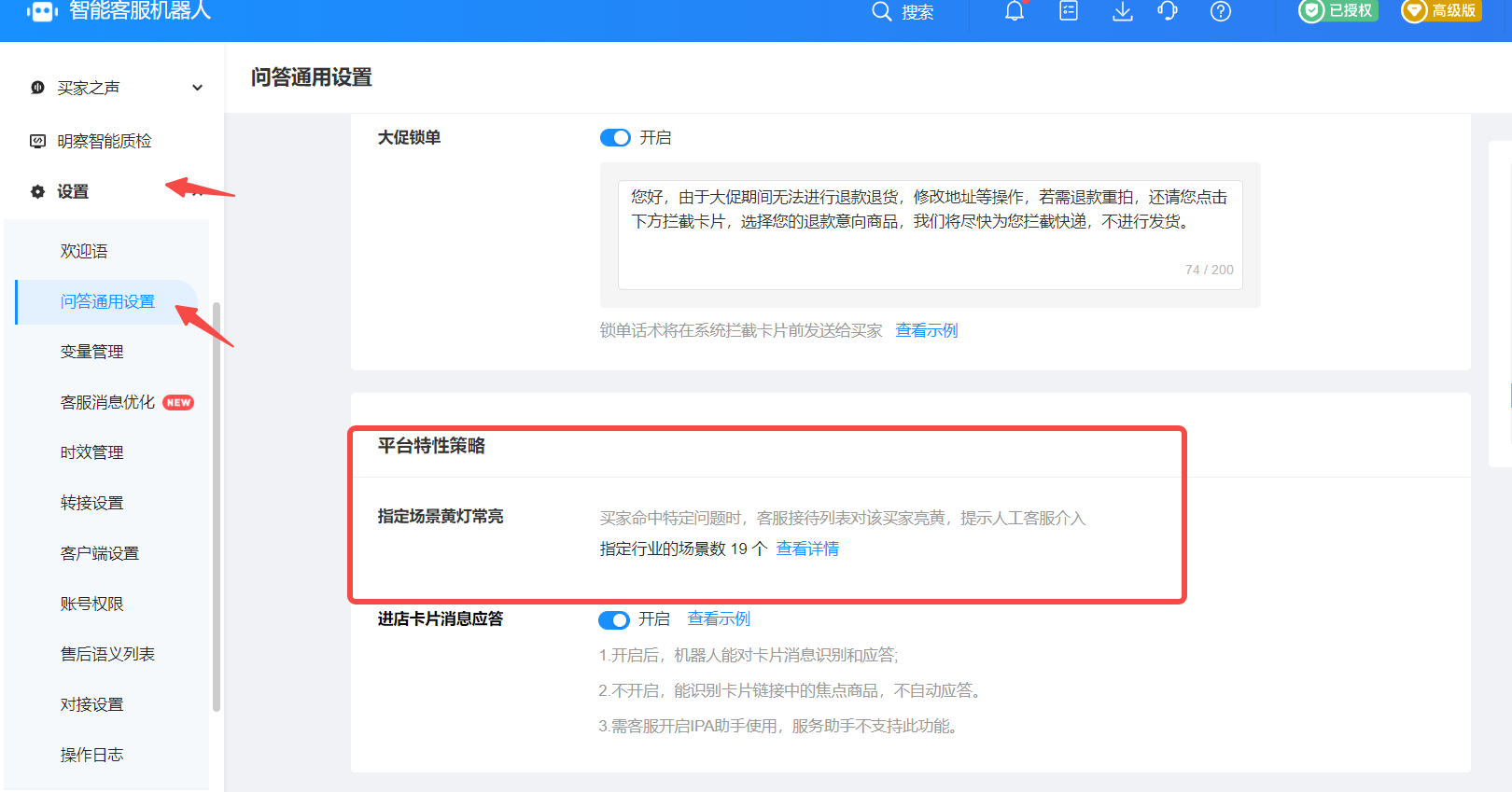This screenshot has width=1512, height=792.
Task: Click the 明察智能质检 sidebar icon
Action: pos(37,141)
